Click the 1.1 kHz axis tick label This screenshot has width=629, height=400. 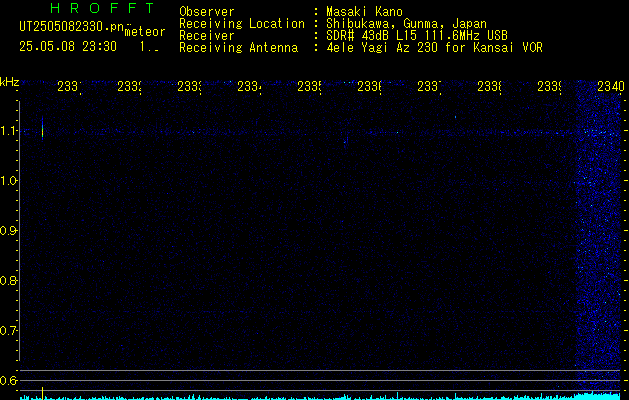click(8, 130)
